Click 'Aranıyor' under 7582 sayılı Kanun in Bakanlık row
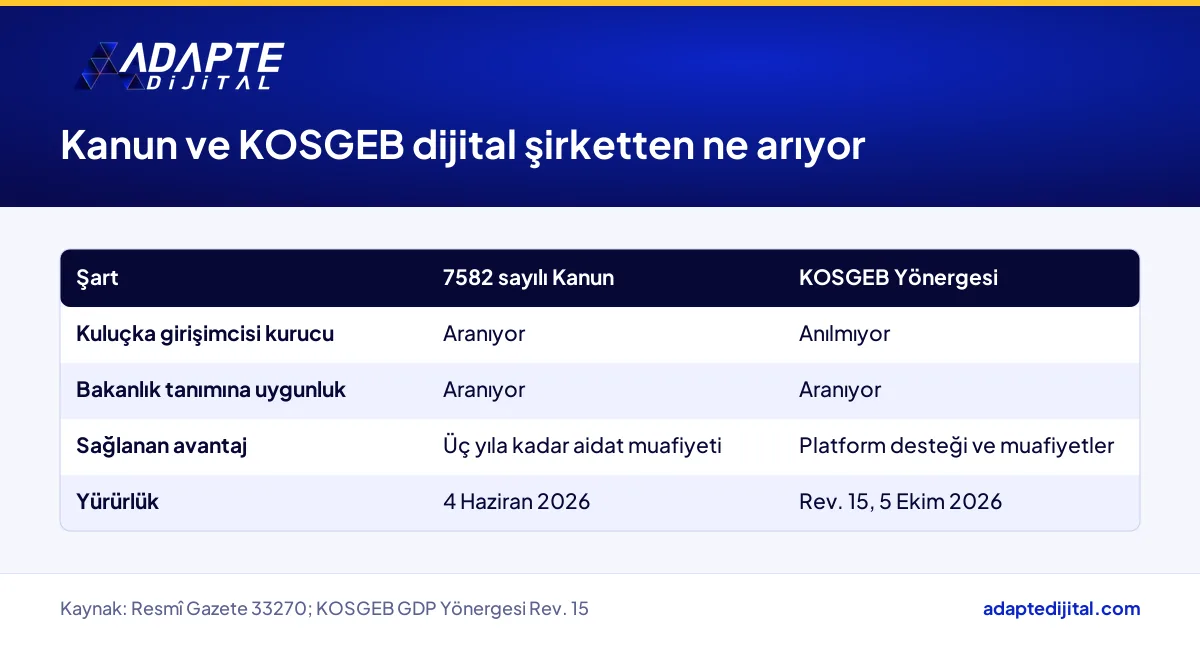 coord(484,390)
